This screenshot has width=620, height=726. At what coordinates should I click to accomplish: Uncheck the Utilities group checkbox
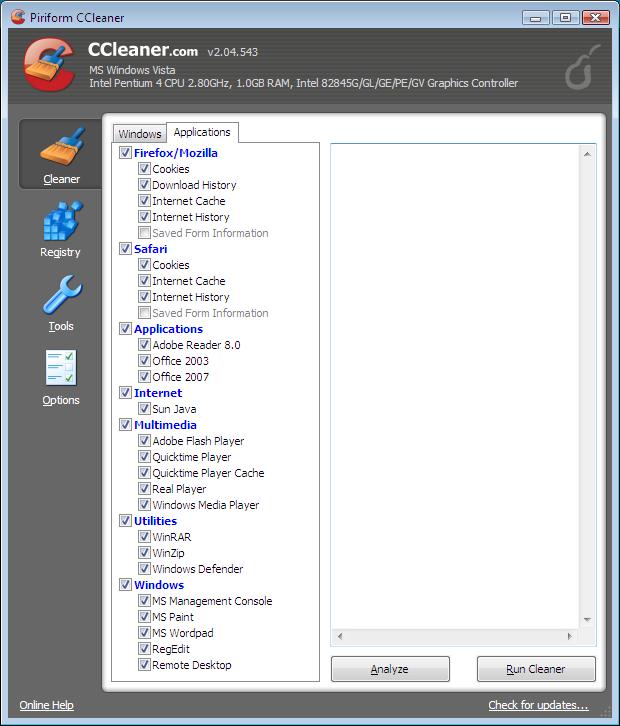click(125, 520)
